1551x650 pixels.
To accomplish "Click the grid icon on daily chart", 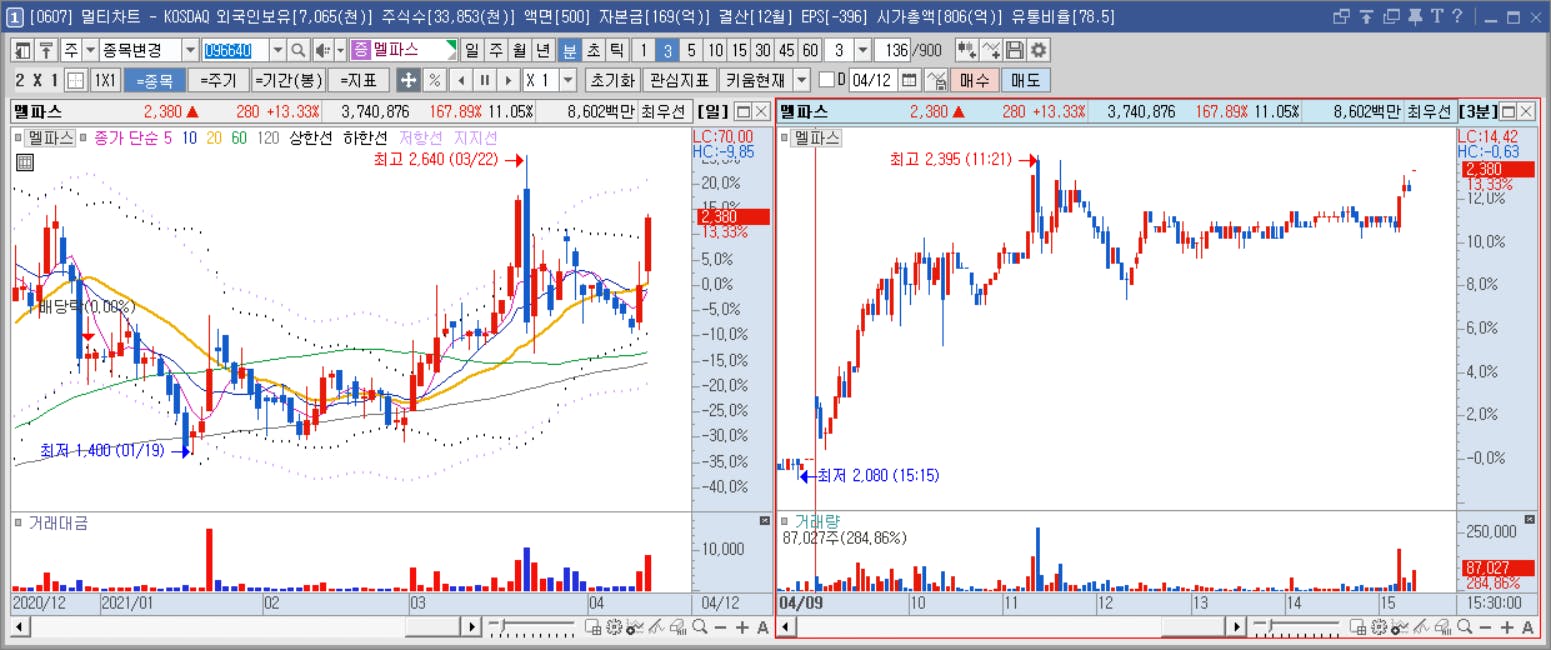I will coord(25,163).
